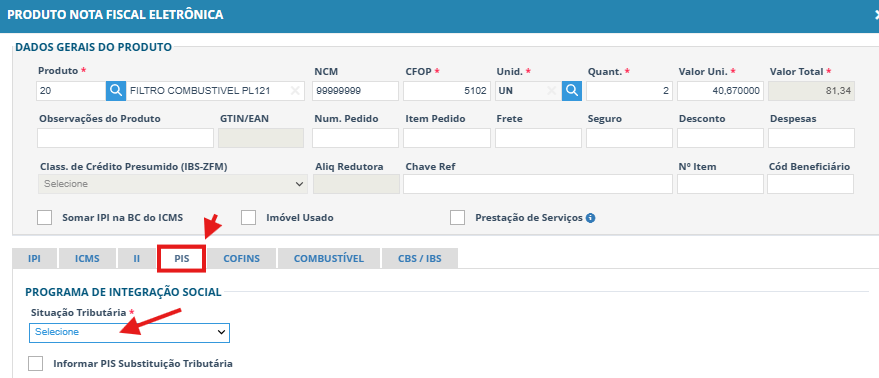Image resolution: width=879 pixels, height=378 pixels.
Task: Select the II tab
Action: 136,259
